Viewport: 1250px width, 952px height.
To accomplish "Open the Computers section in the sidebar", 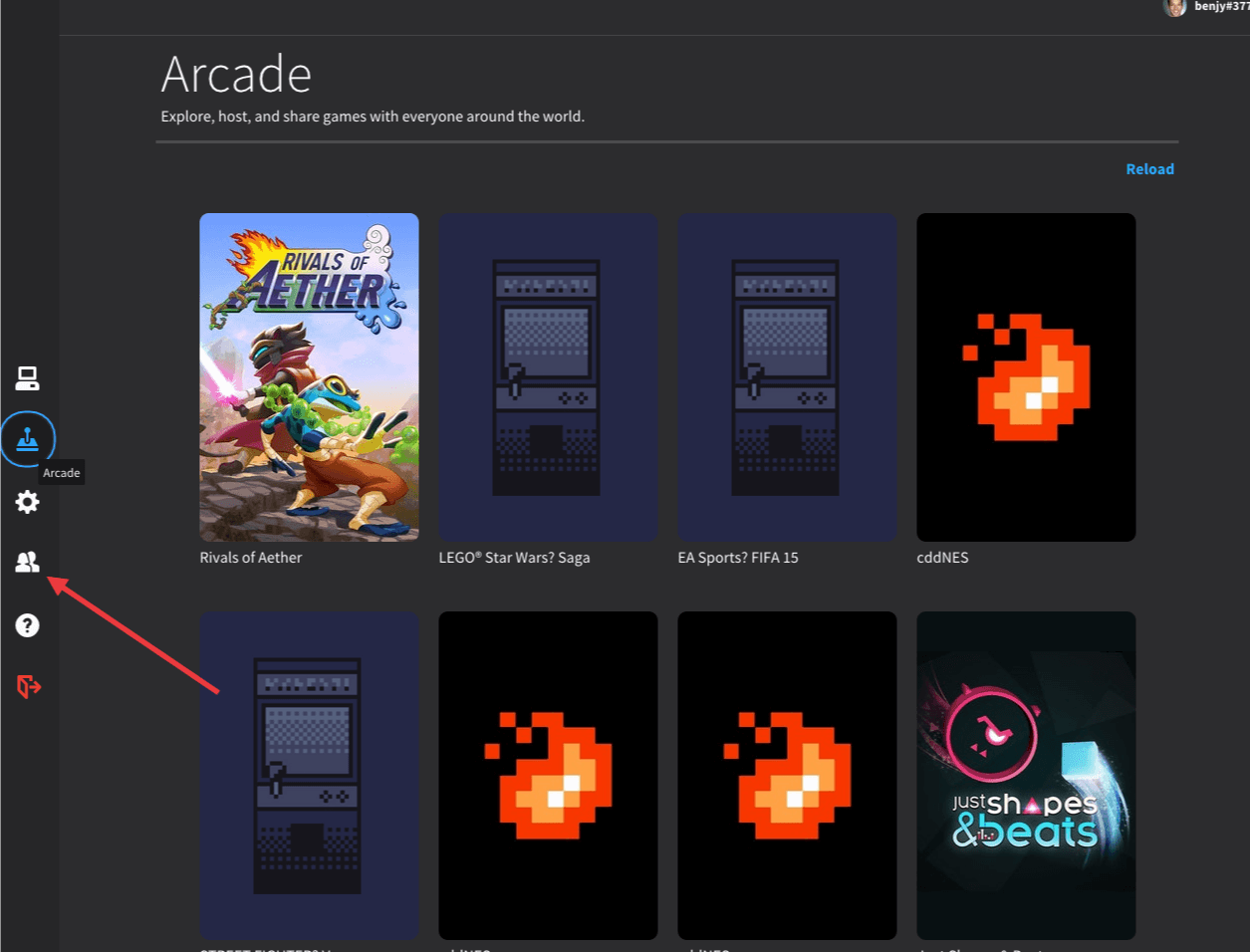I will (27, 378).
